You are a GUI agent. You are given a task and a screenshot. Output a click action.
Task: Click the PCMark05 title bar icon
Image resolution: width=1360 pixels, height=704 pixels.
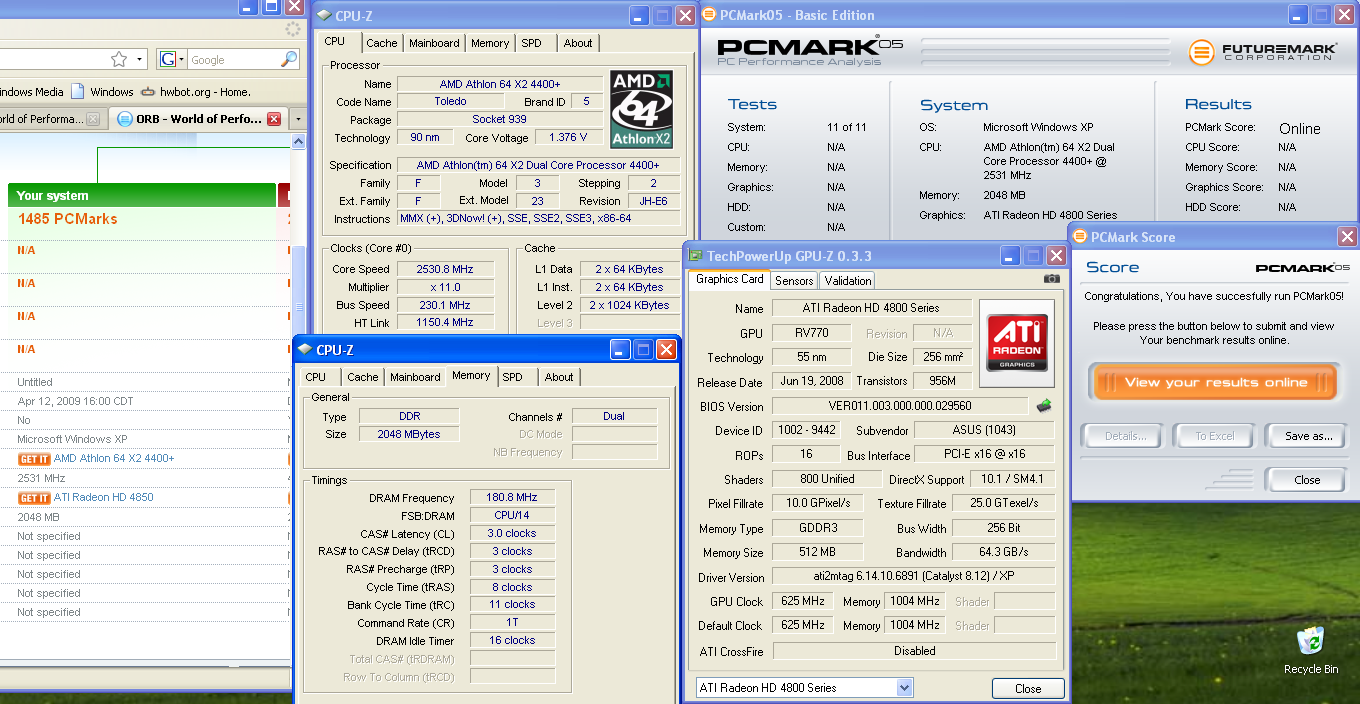coord(709,14)
